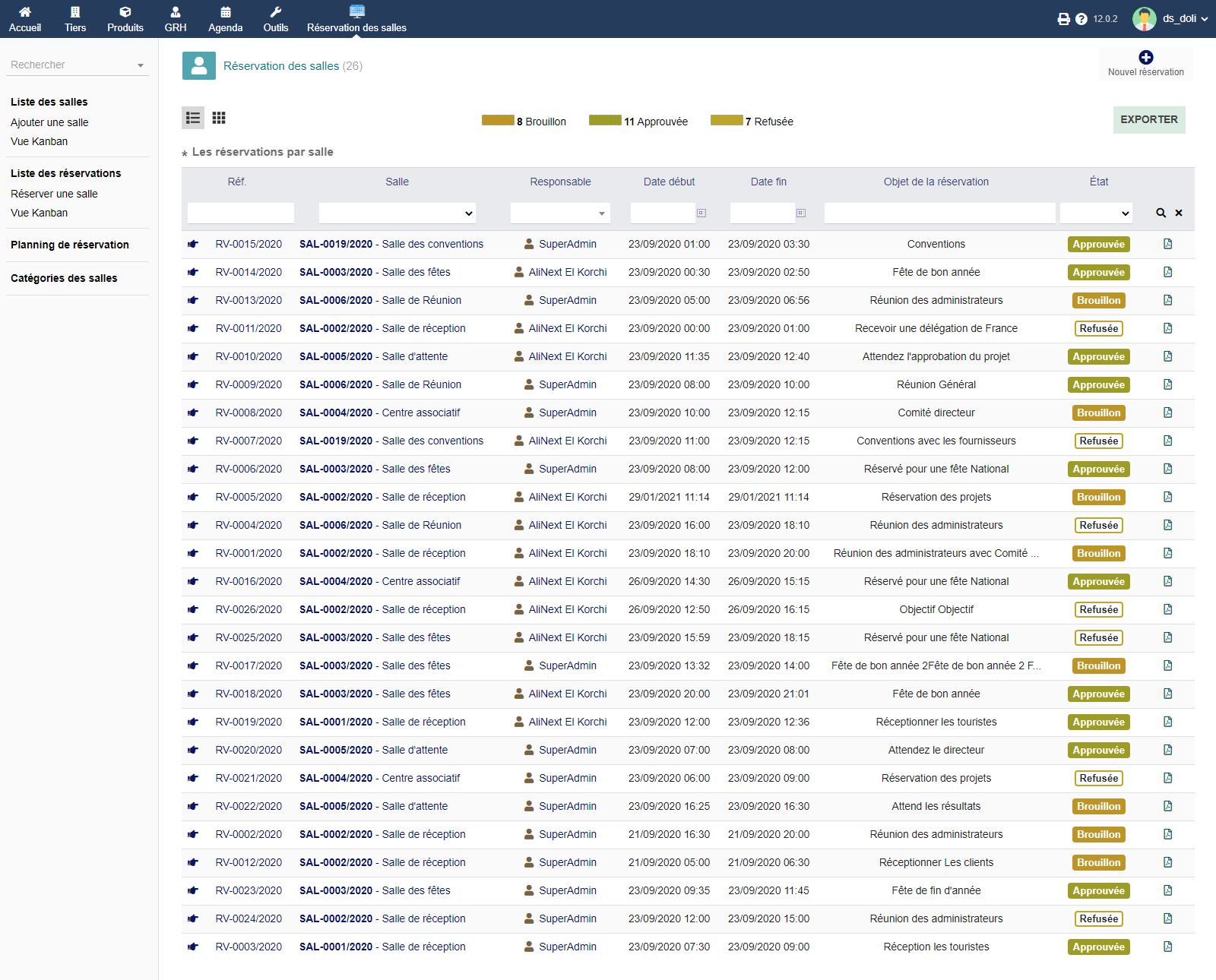Screen dimensions: 1216x980
Task: Sort by Responsable column header
Action: pyautogui.click(x=560, y=182)
